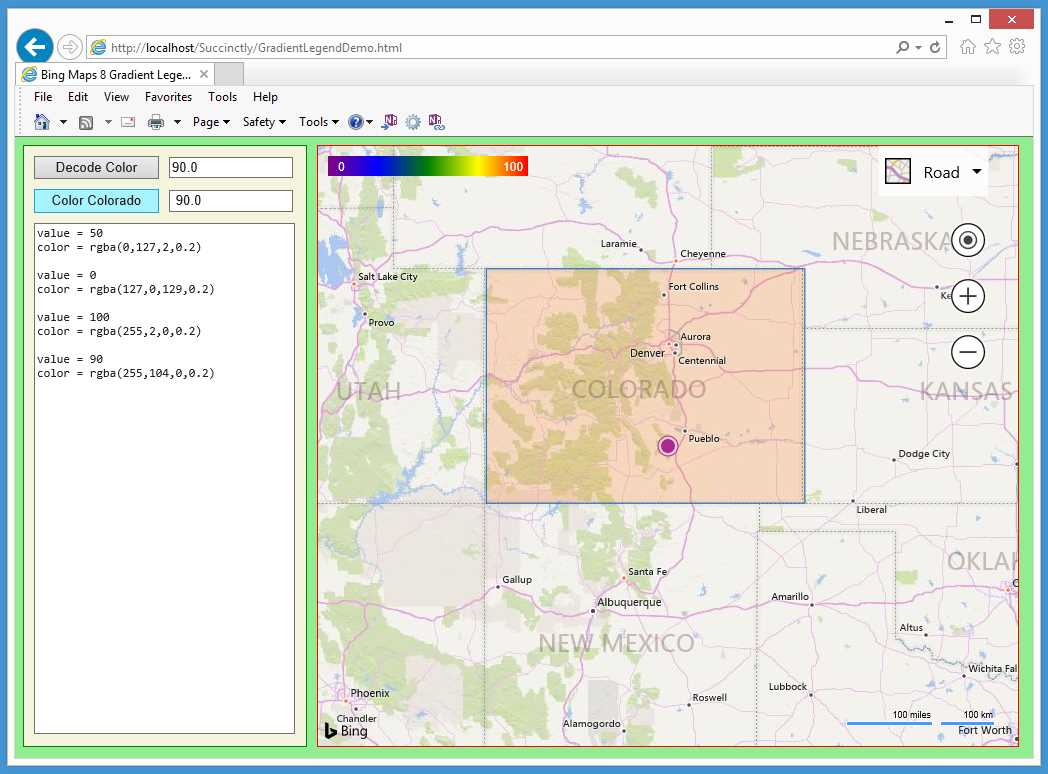Click the Send to OneNote icon
The height and width of the screenshot is (774, 1048).
click(390, 122)
